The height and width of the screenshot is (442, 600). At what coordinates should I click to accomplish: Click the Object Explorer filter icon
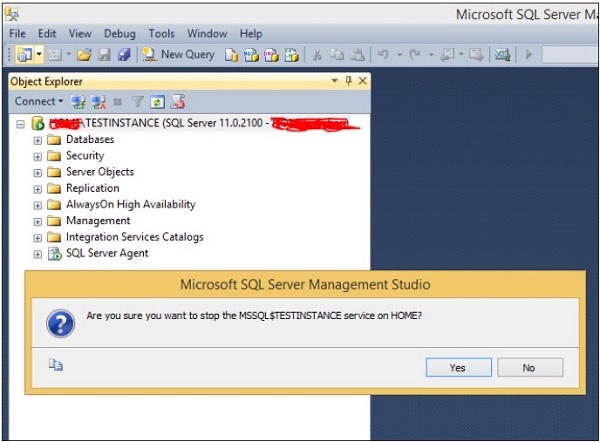[139, 101]
